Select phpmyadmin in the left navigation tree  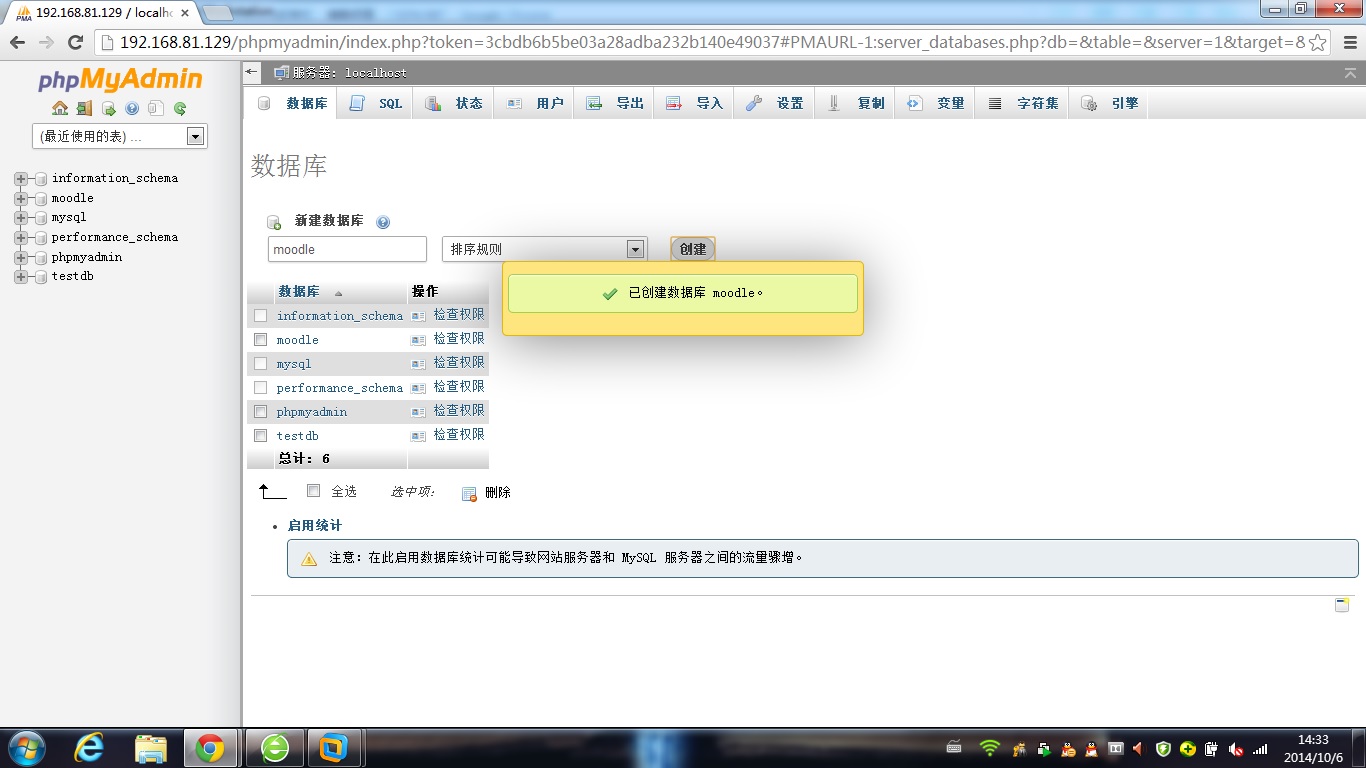(x=87, y=257)
